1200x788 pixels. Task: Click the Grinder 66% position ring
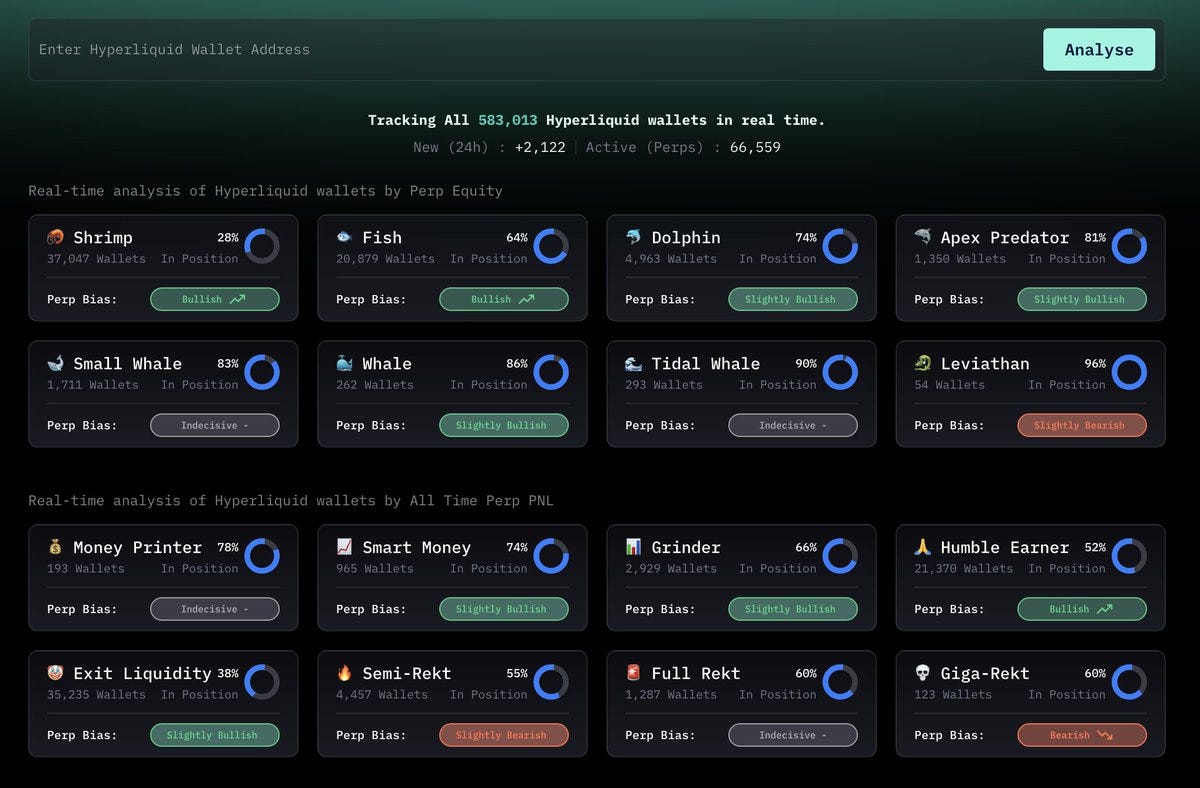click(840, 556)
